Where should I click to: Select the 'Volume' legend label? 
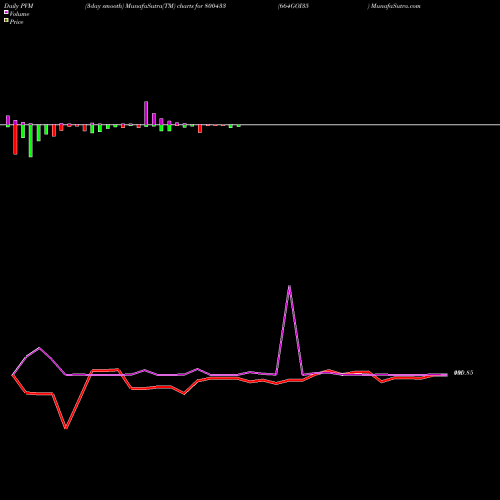pos(19,14)
